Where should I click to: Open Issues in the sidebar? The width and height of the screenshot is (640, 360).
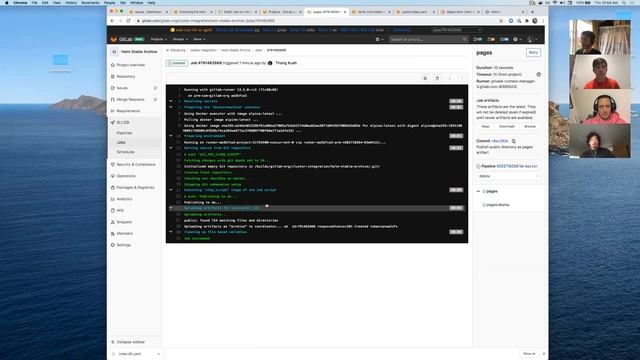tap(122, 88)
